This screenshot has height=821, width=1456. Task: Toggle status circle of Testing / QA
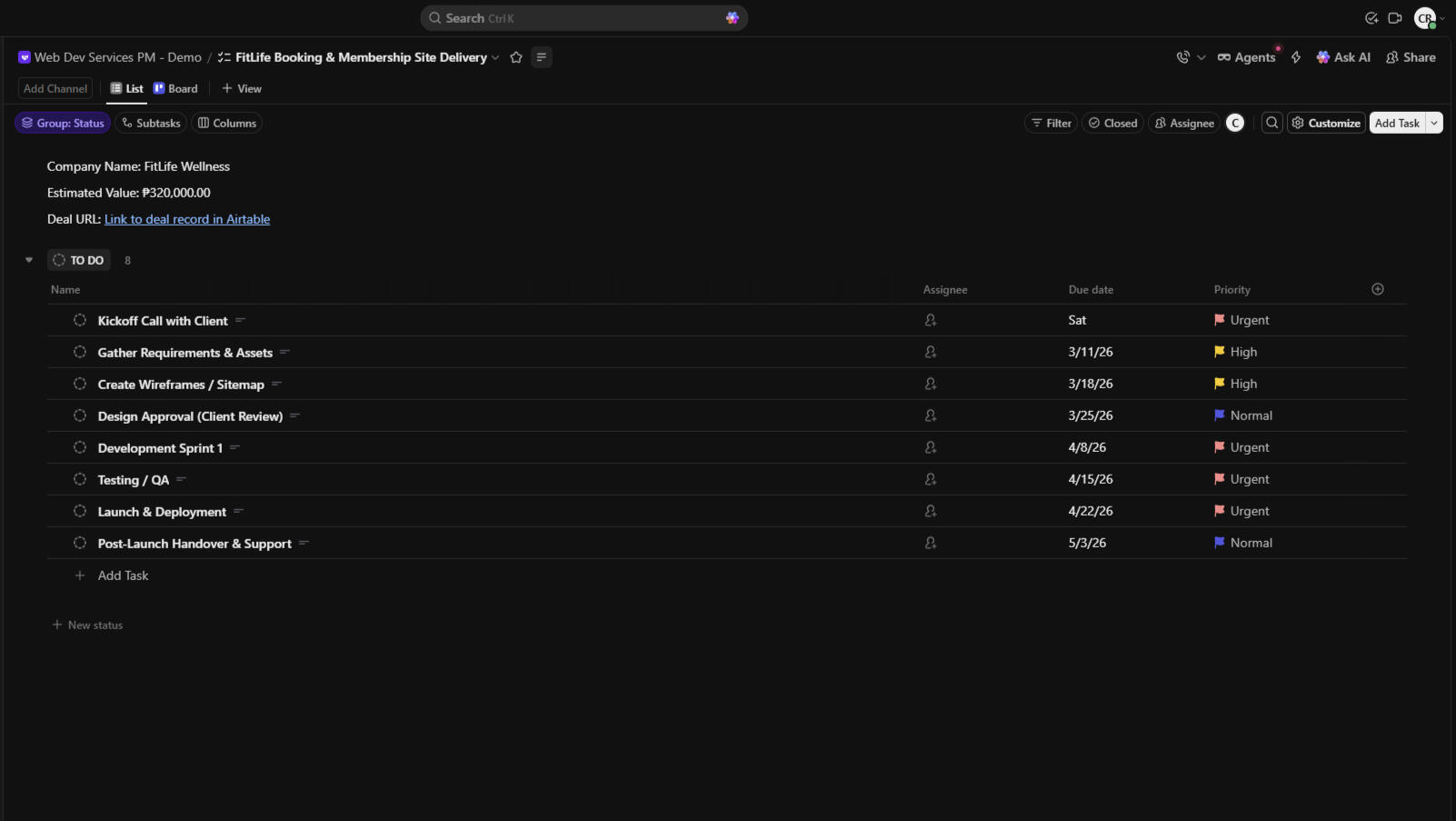pos(80,479)
